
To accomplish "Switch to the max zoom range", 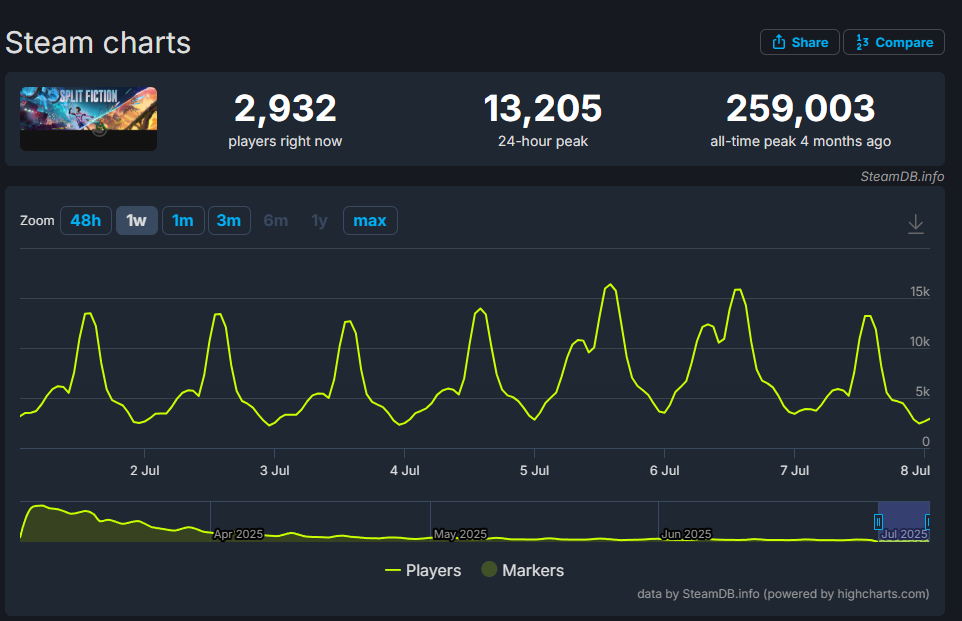I will pos(370,220).
